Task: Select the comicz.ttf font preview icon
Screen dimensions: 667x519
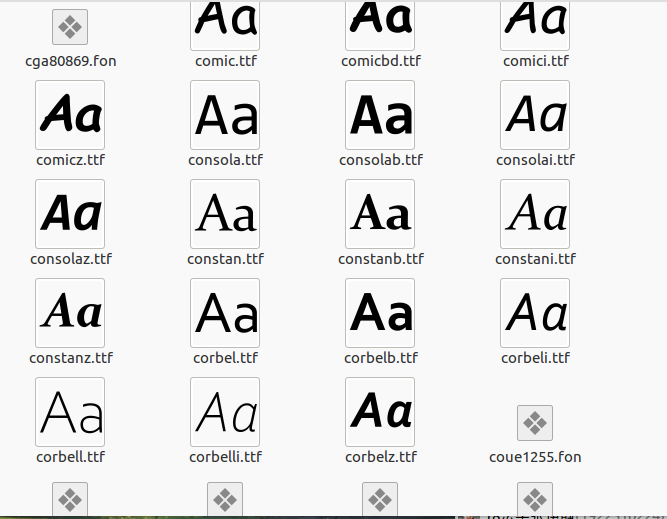Action: (x=70, y=115)
